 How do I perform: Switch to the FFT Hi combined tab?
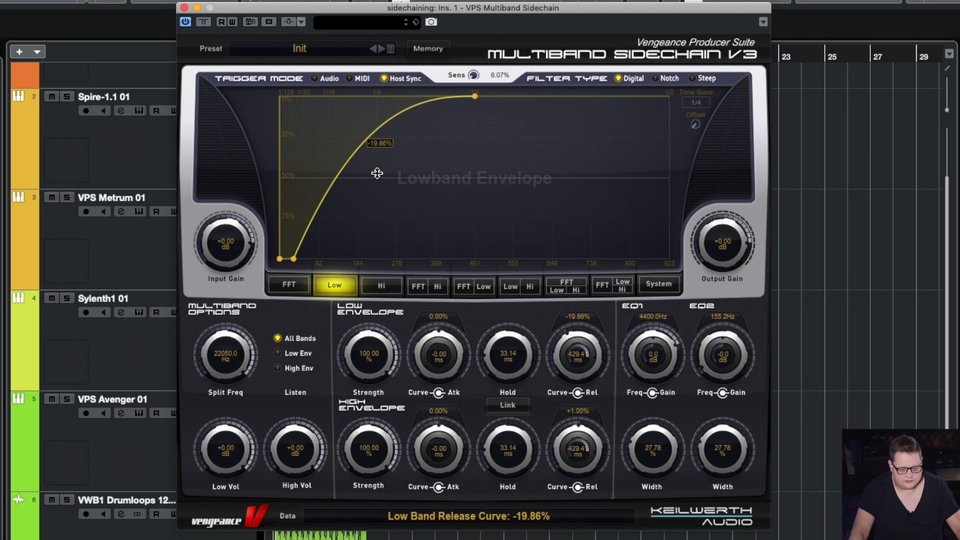(x=427, y=286)
